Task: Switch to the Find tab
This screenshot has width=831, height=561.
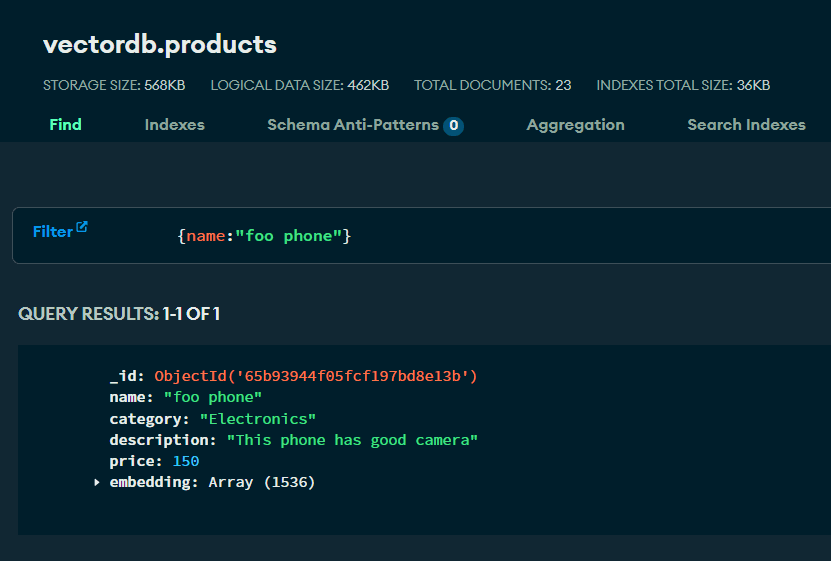Action: [x=65, y=125]
